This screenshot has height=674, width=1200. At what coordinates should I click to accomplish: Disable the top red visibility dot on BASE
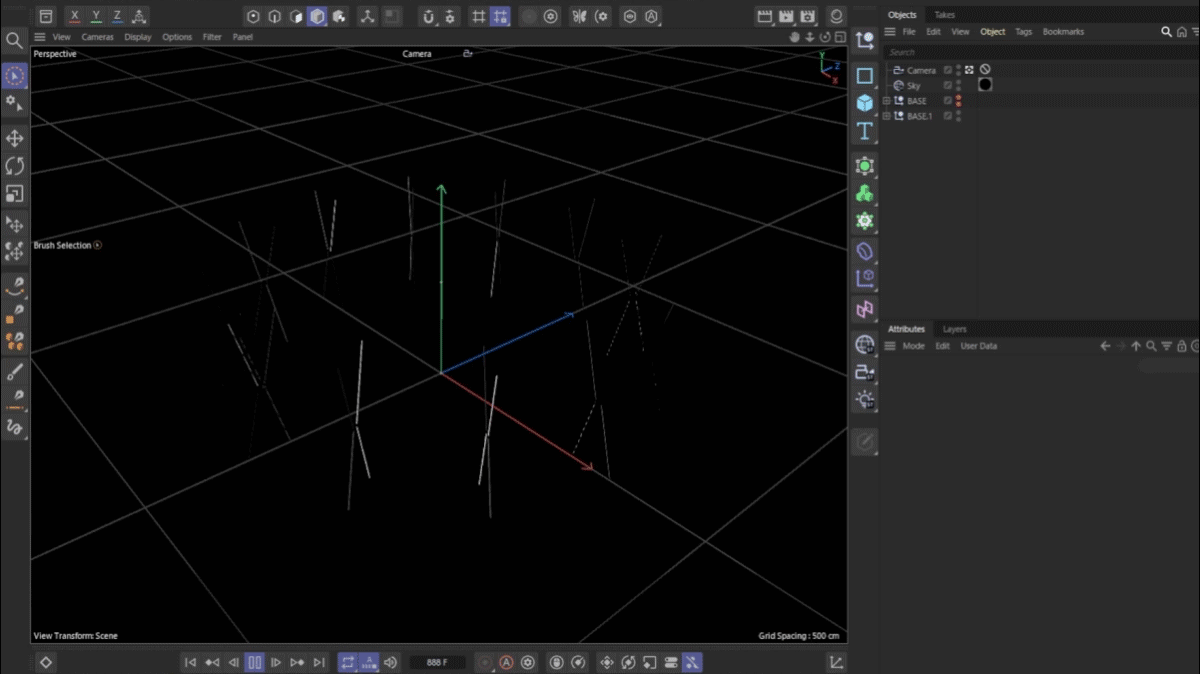tap(959, 98)
